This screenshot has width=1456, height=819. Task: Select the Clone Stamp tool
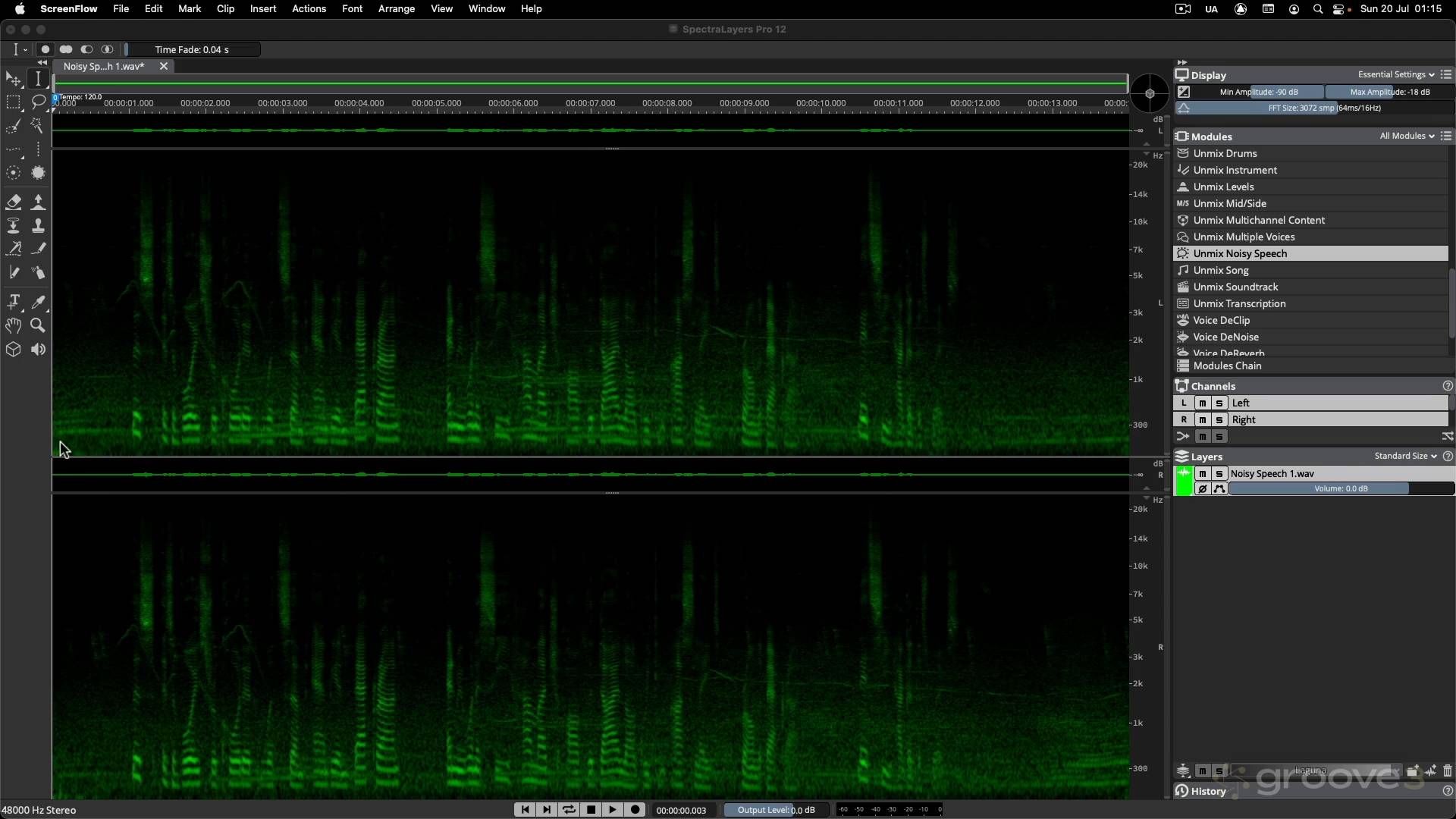point(38,225)
